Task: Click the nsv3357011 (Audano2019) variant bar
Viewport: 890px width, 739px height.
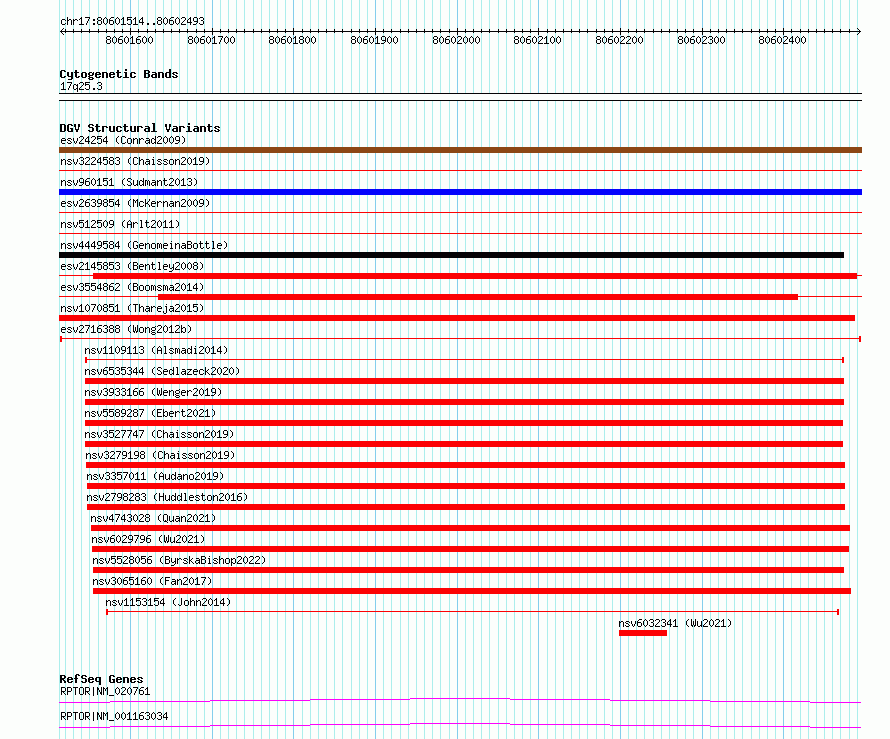Action: pyautogui.click(x=465, y=486)
